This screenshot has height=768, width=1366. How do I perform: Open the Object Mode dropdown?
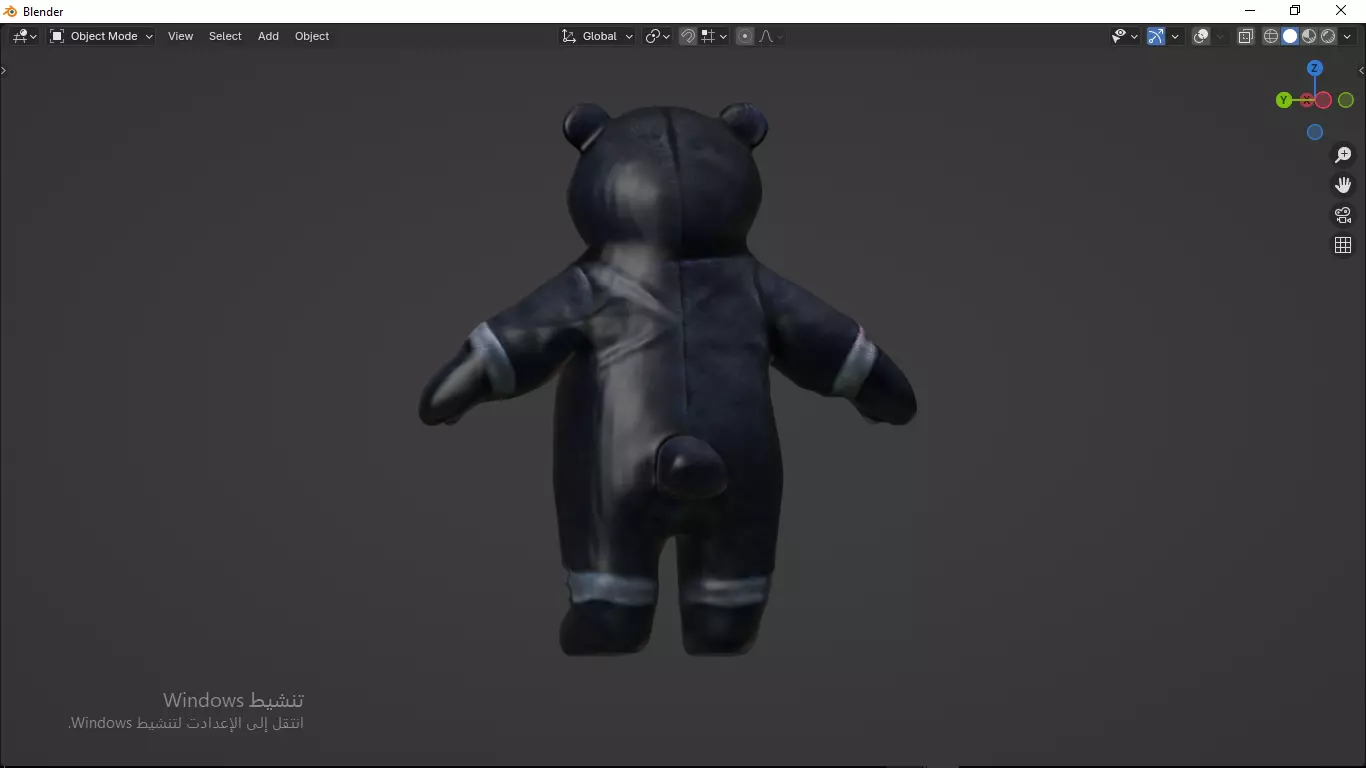click(101, 36)
